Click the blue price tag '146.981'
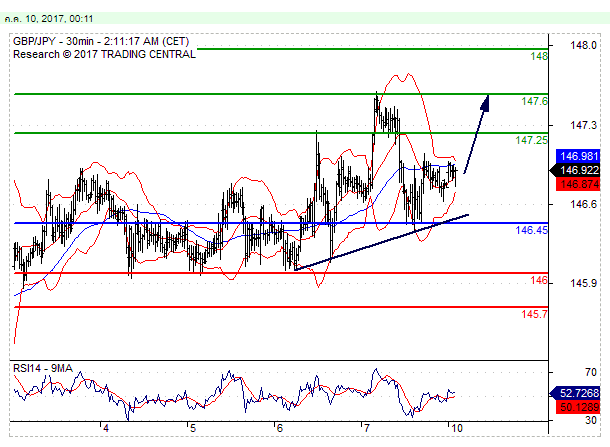The height and width of the screenshot is (447, 610). click(x=578, y=156)
